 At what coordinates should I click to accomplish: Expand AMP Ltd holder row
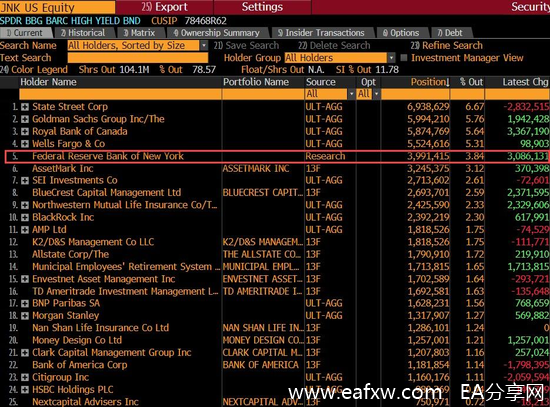25,230
